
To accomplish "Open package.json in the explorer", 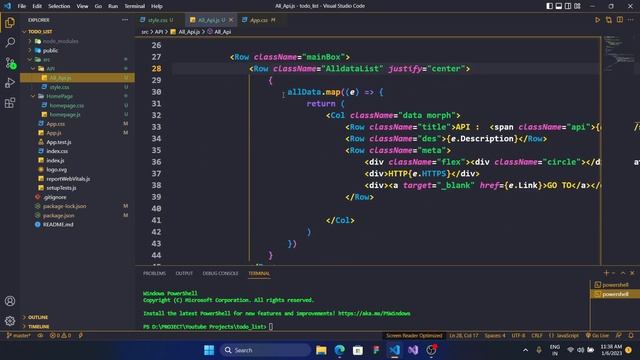I will (59, 216).
